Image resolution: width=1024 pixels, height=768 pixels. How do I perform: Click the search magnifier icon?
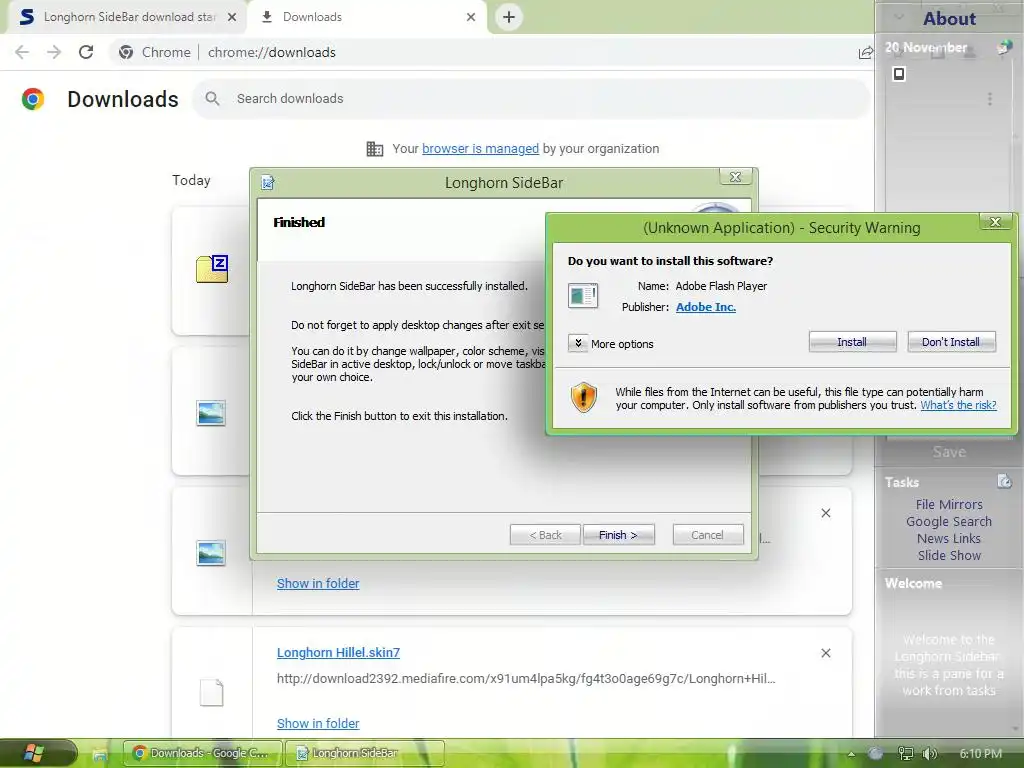(x=212, y=99)
